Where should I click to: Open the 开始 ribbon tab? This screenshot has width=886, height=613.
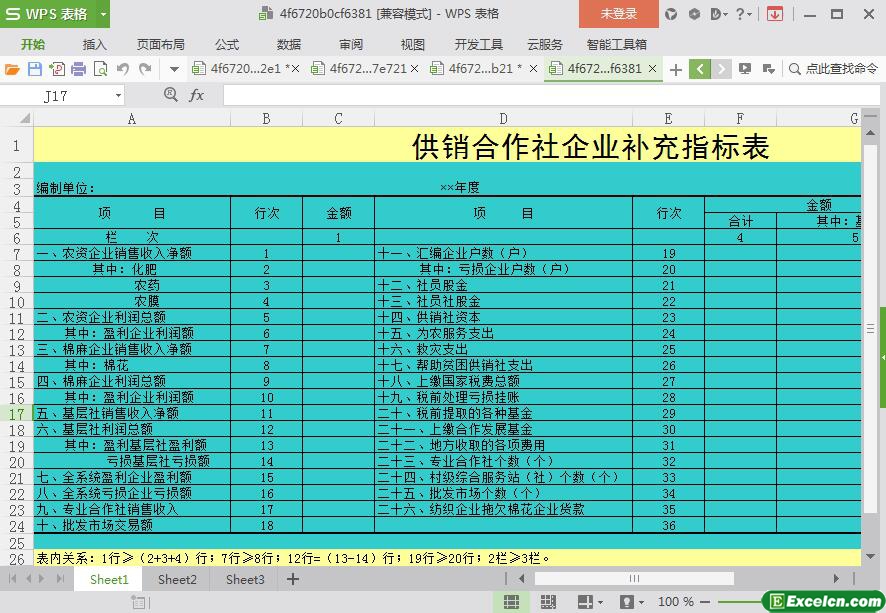(33, 45)
